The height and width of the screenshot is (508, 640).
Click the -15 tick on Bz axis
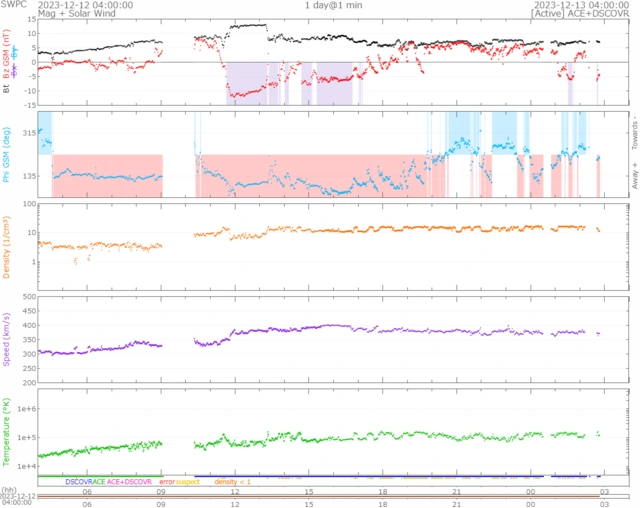(31, 105)
